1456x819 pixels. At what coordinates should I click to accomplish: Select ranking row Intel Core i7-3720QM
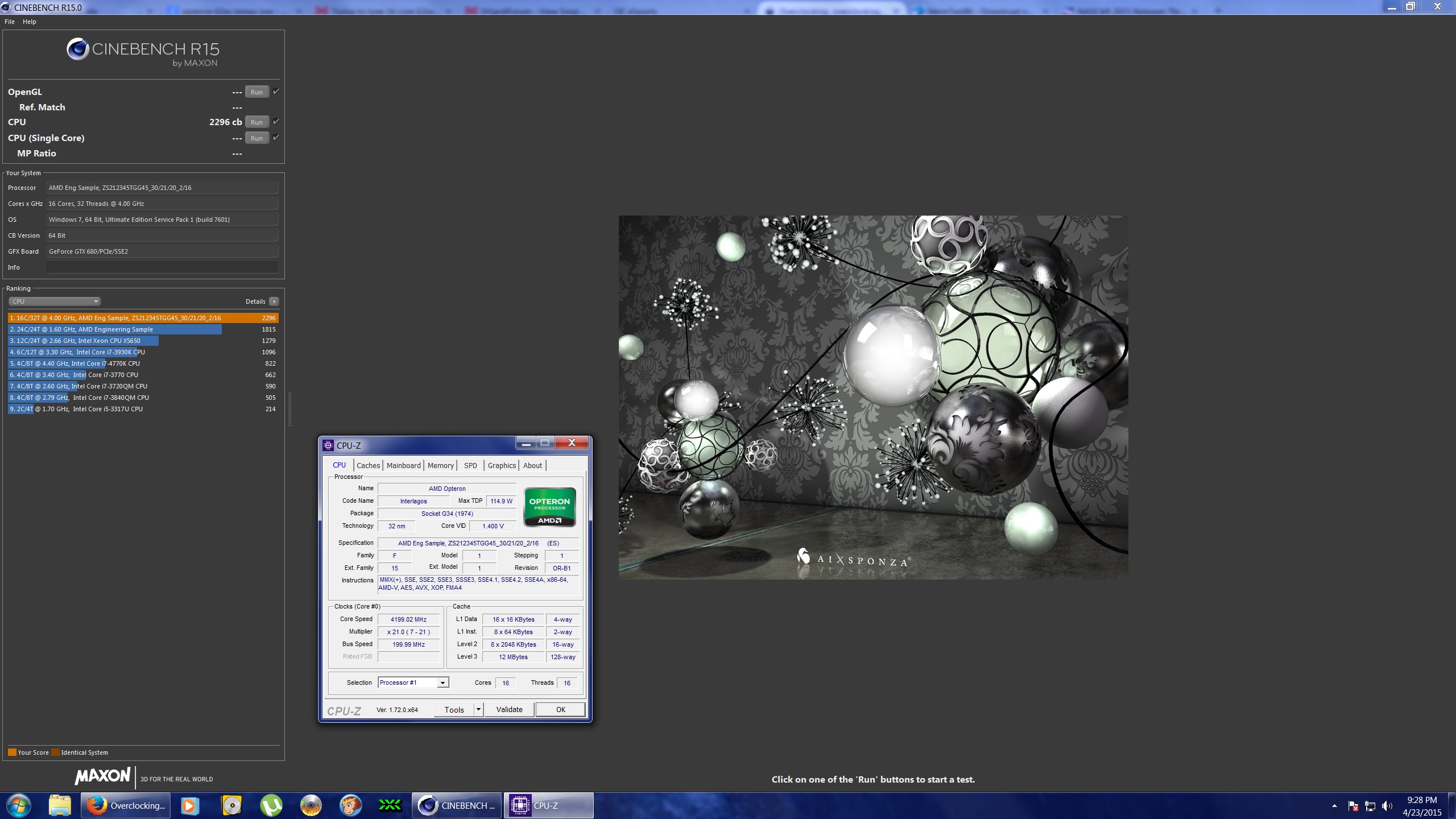pos(143,386)
